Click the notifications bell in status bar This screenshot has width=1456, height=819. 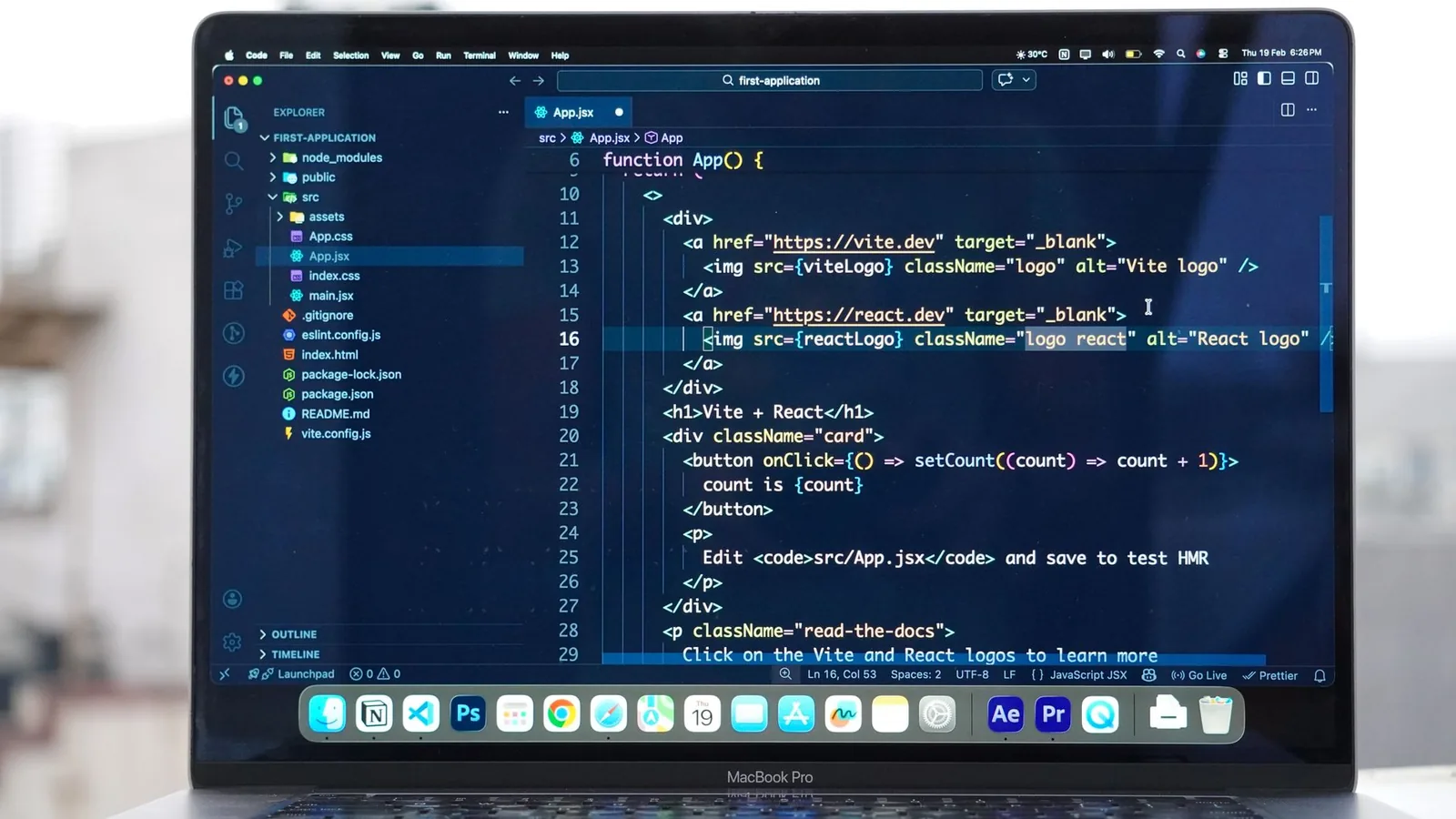point(1319,675)
